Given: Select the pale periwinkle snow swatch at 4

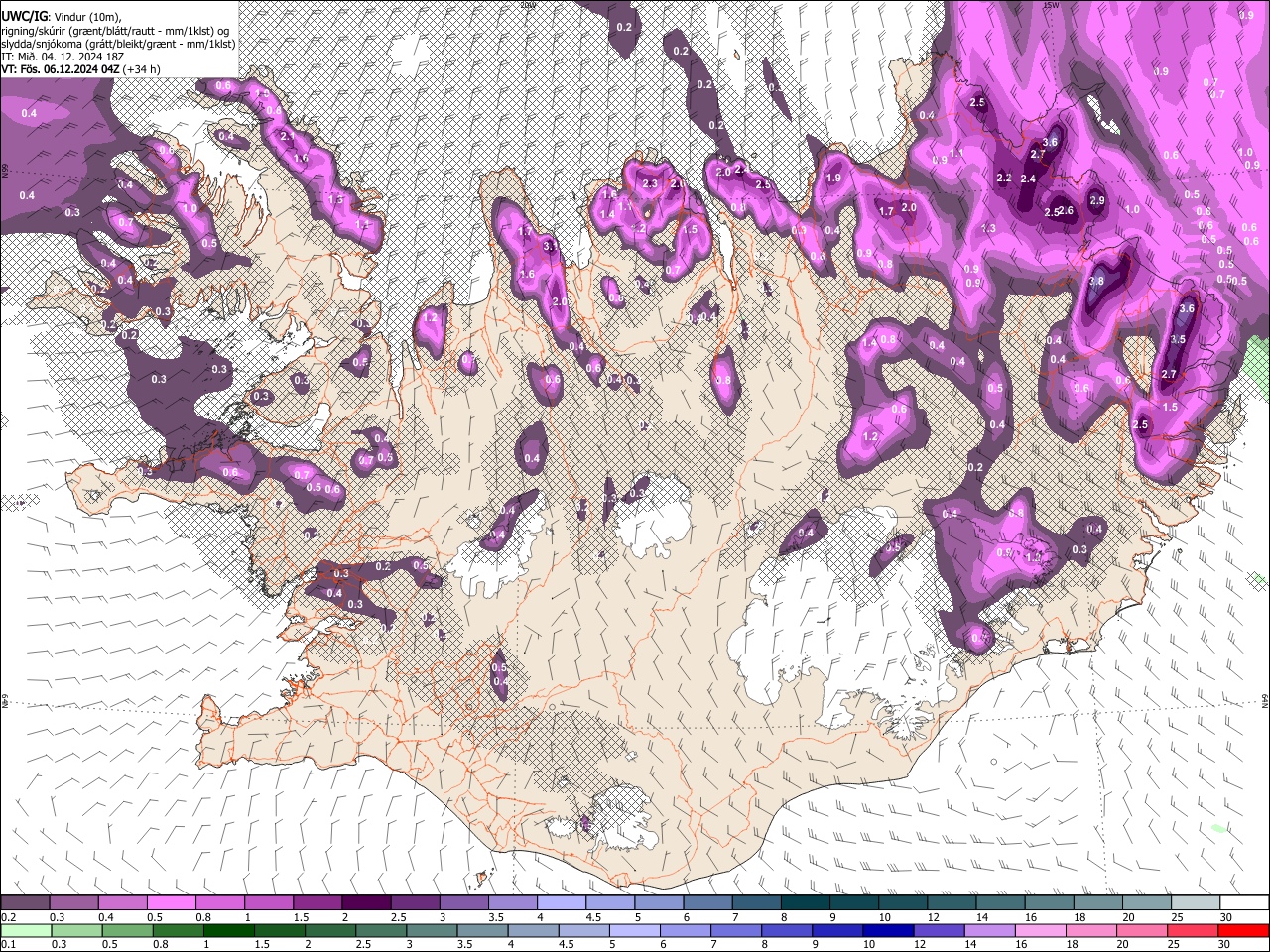Looking at the screenshot, I should click(561, 903).
